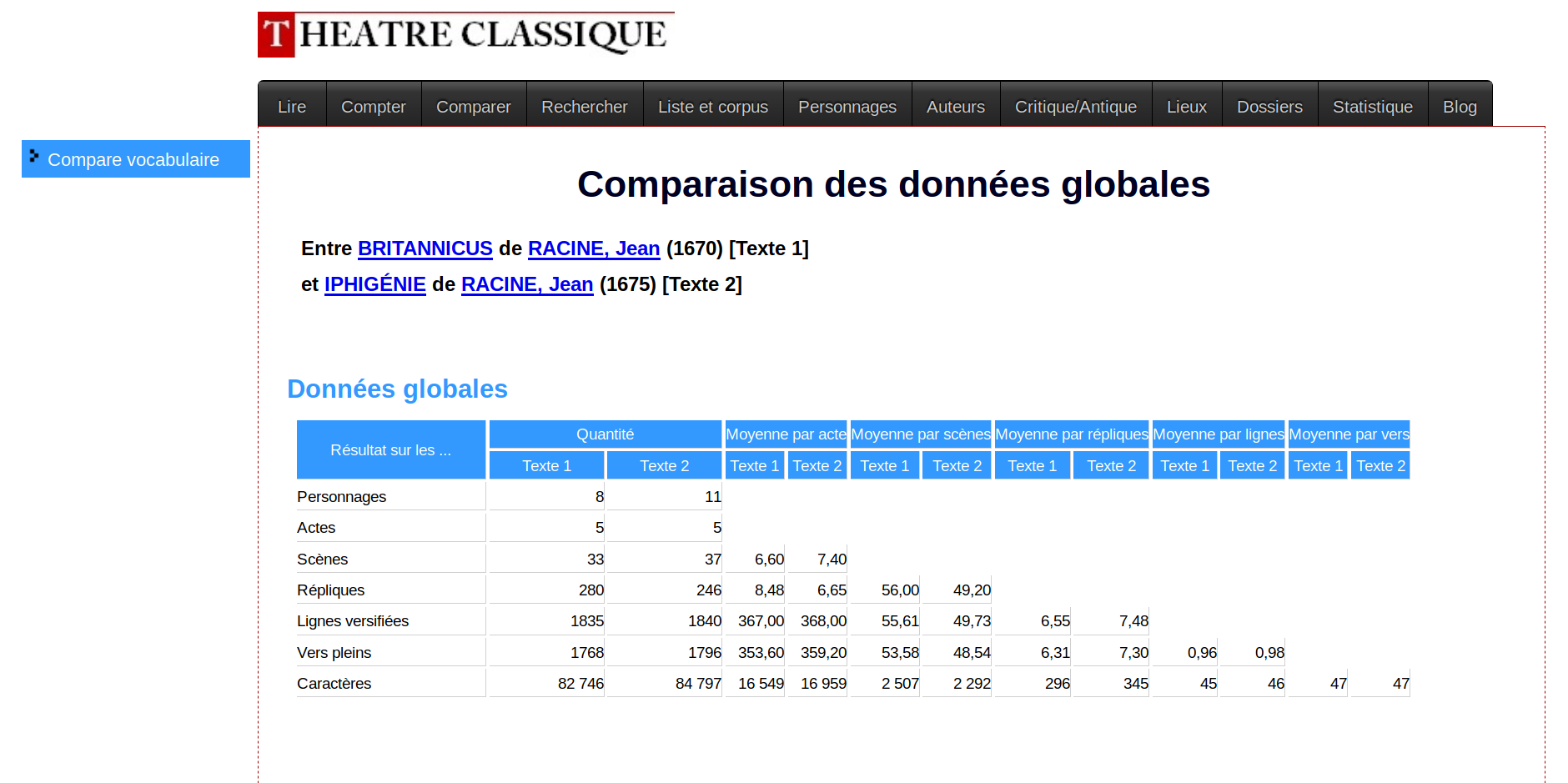Click the Caractères row label
1568x783 pixels.
(x=334, y=684)
